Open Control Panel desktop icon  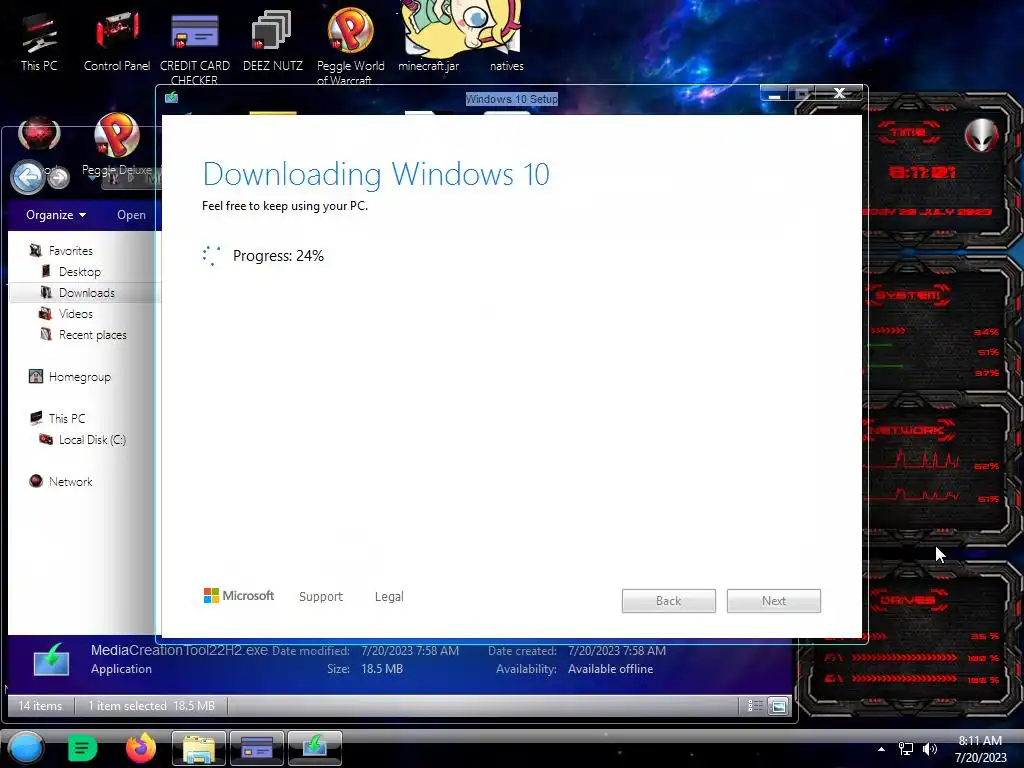(117, 42)
